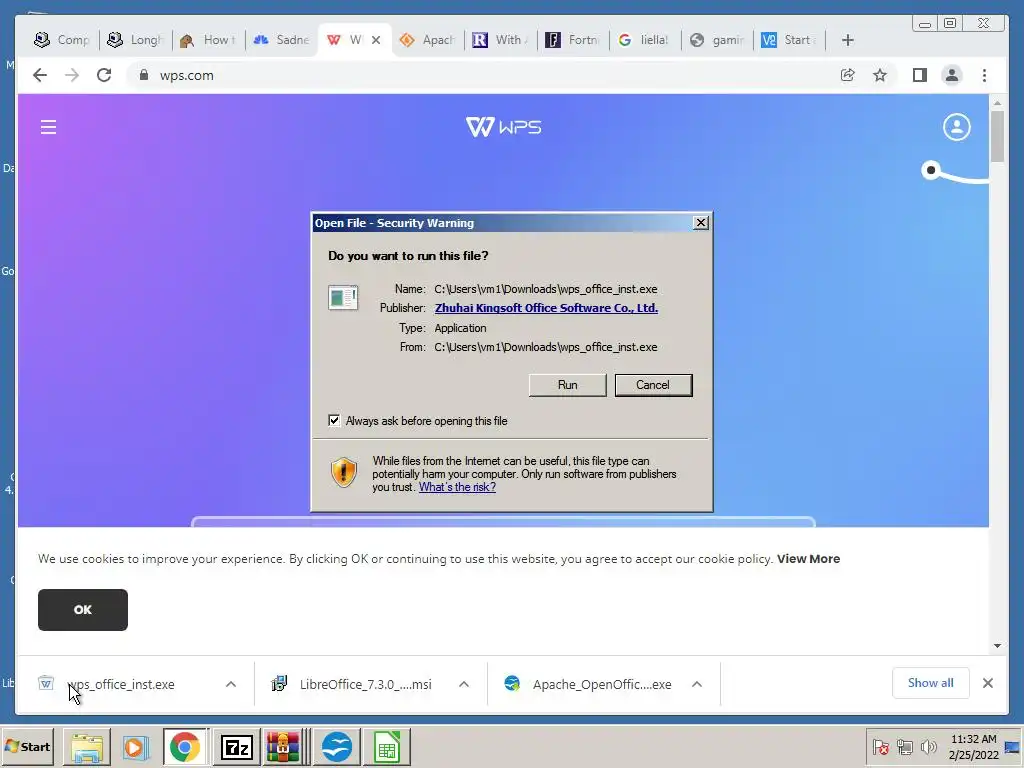Click the network tray icon
The width and height of the screenshot is (1024, 768).
(x=904, y=746)
